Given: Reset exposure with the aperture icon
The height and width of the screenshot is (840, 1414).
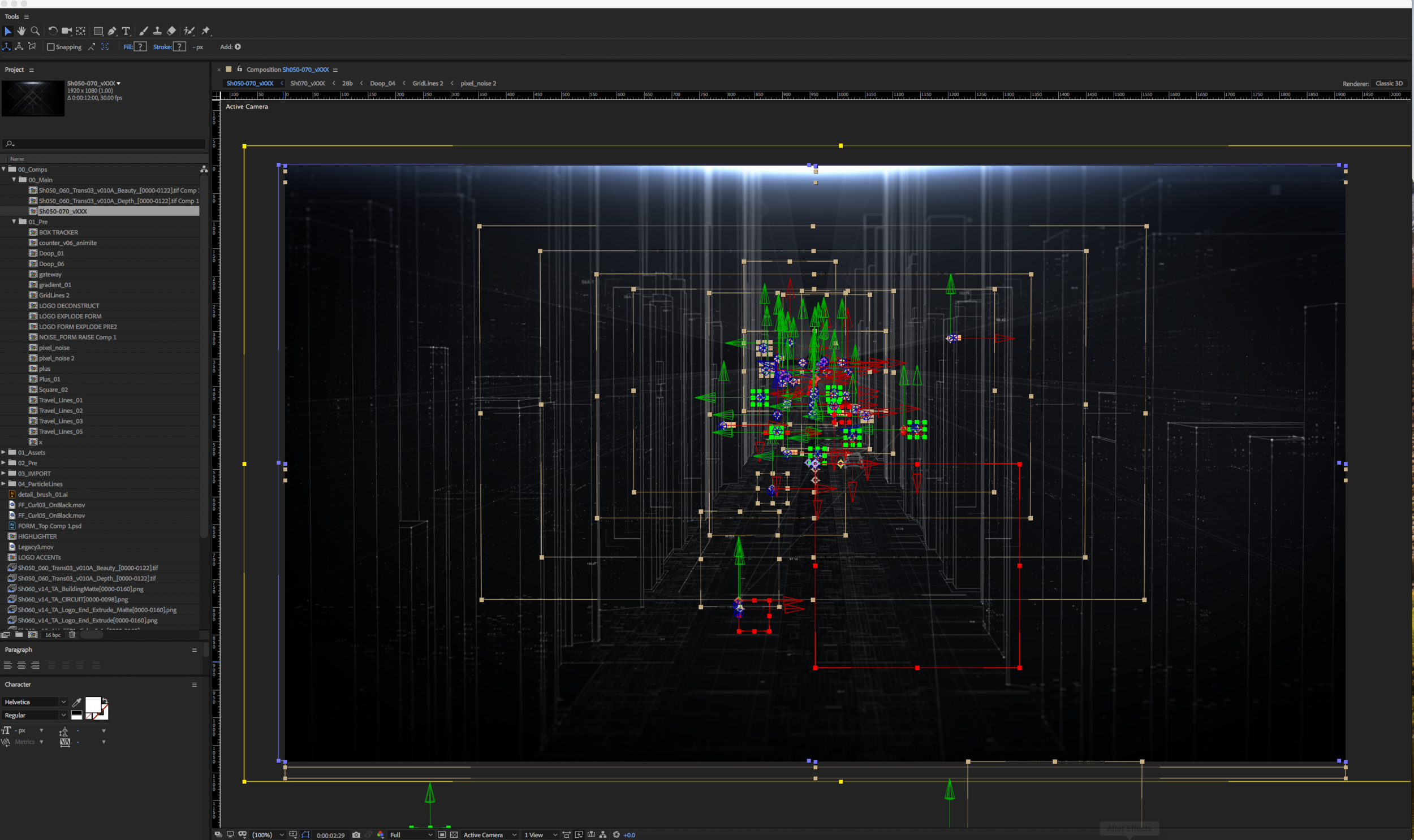Looking at the screenshot, I should 616,835.
